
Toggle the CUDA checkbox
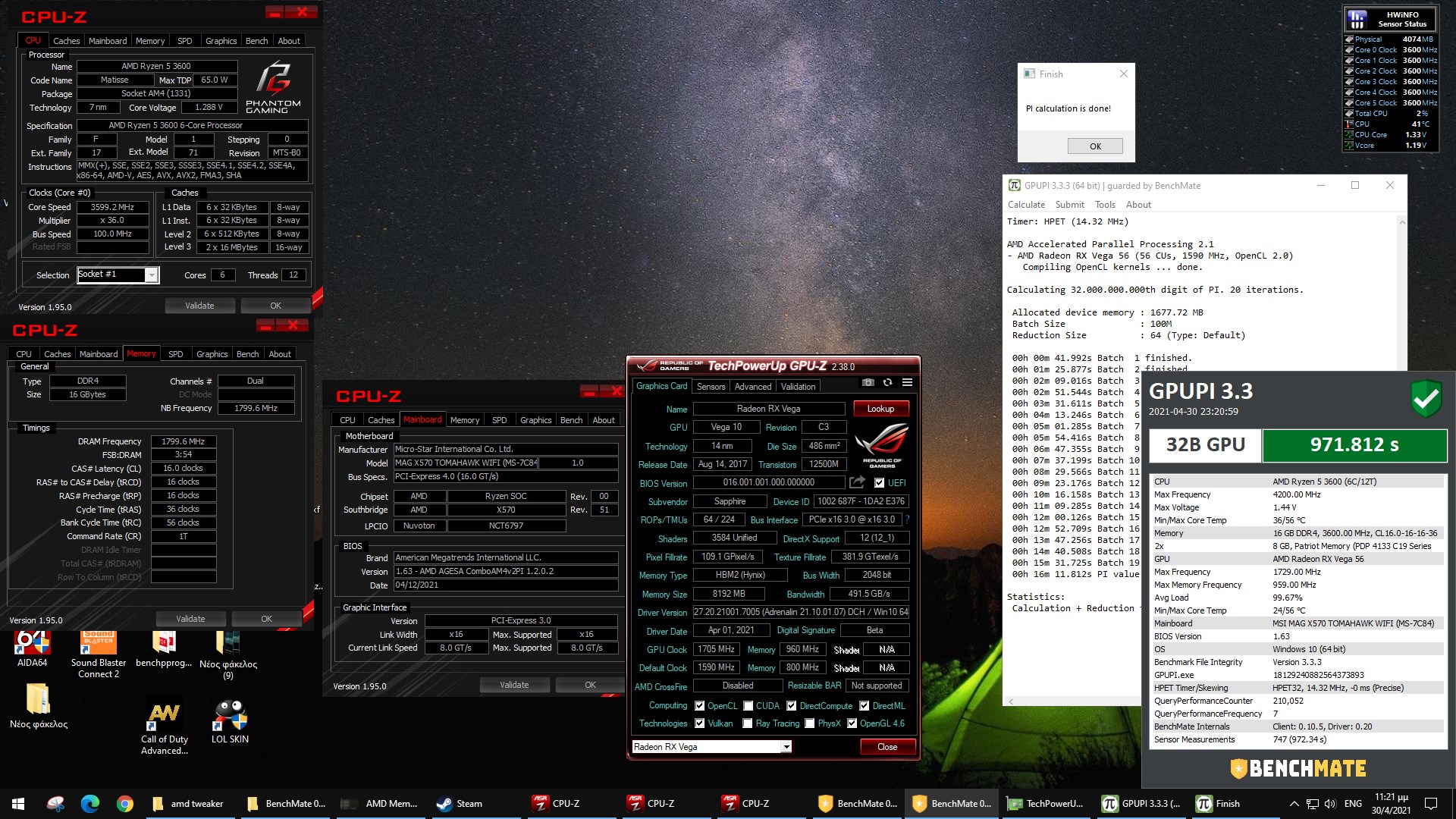748,705
